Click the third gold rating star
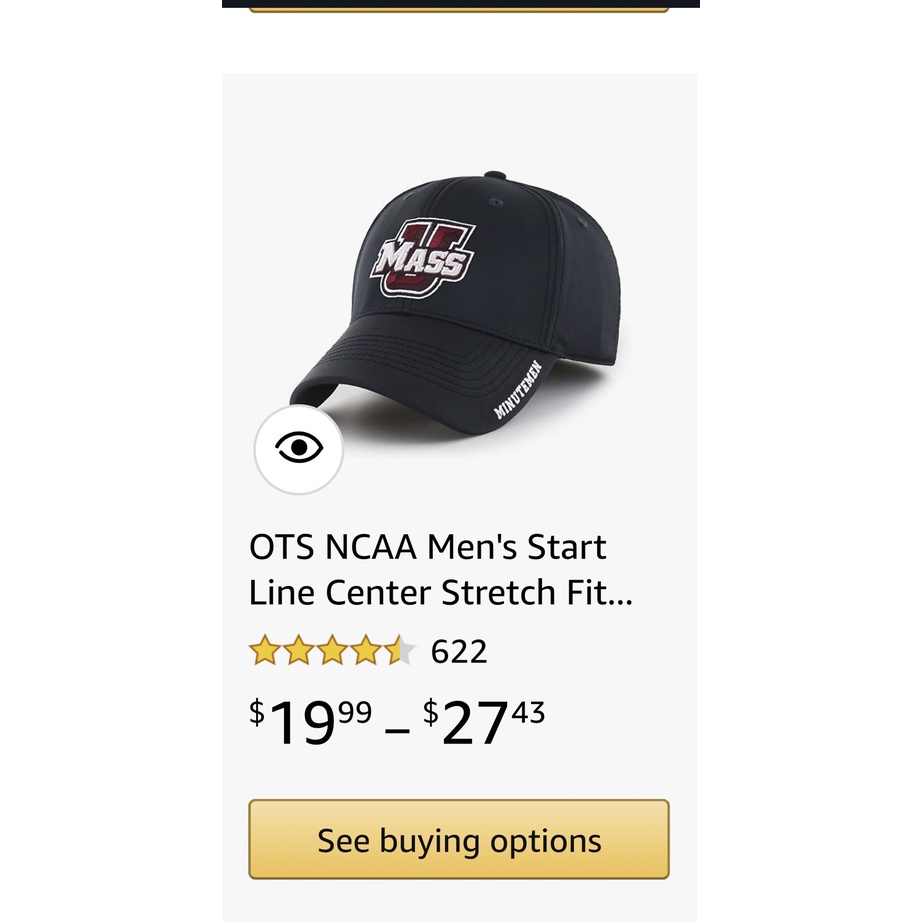Viewport: 922px width, 922px height. [332, 651]
